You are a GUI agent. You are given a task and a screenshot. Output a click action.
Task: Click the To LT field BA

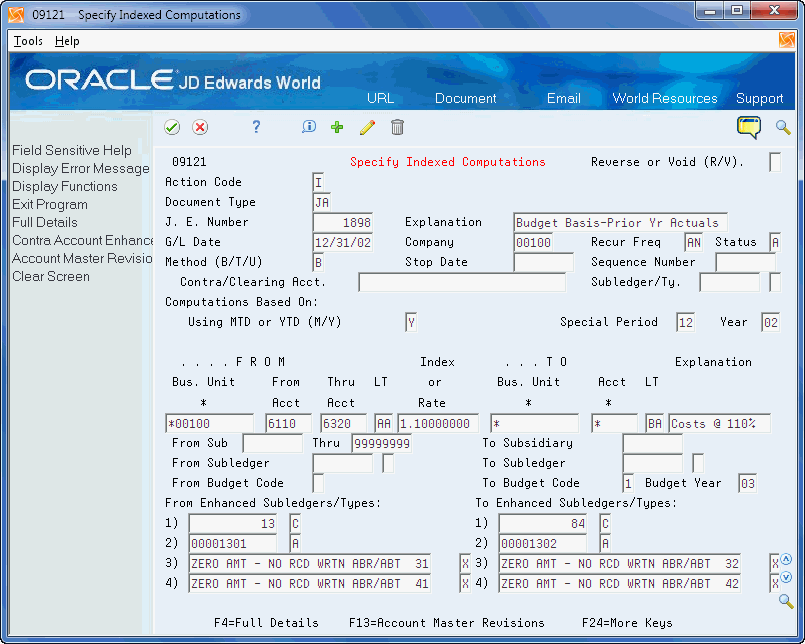coord(655,424)
